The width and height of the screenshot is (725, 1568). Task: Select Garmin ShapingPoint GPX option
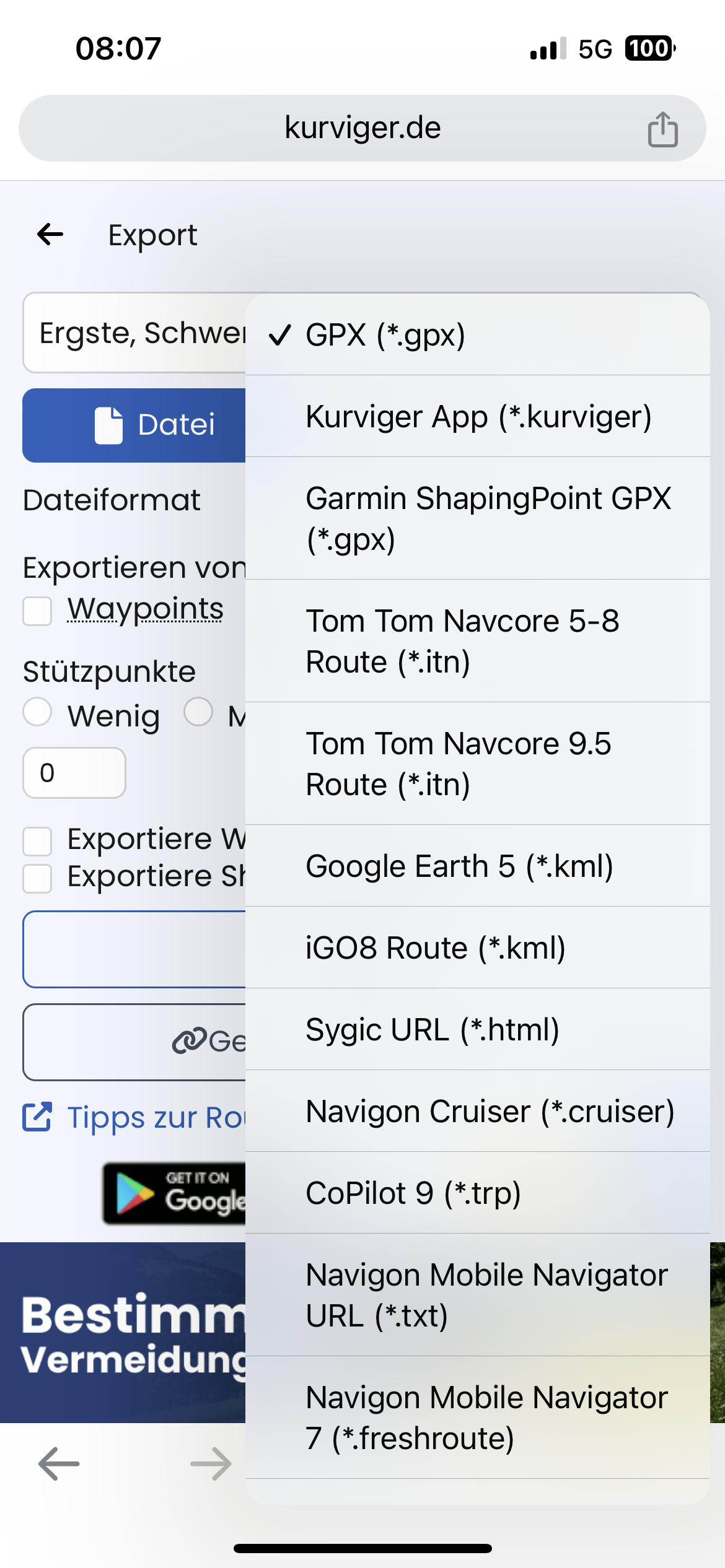point(478,518)
